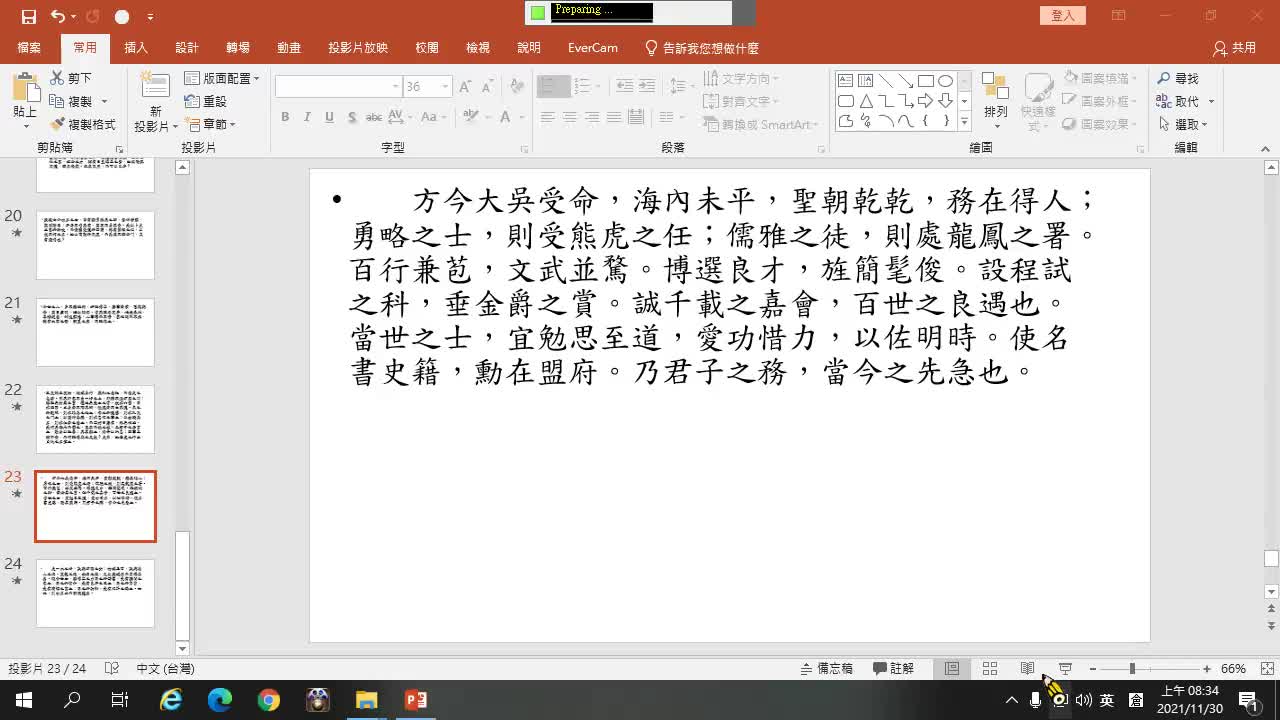Click the Notes (備忘稿) status bar button
Viewport: 1280px width, 720px height.
pyautogui.click(x=827, y=668)
